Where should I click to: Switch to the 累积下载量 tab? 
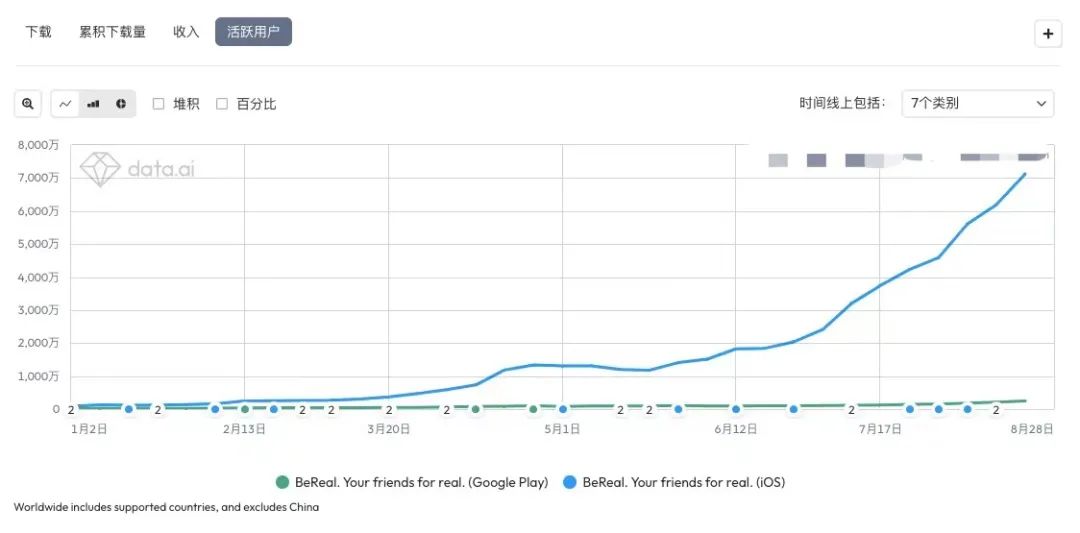pos(113,32)
